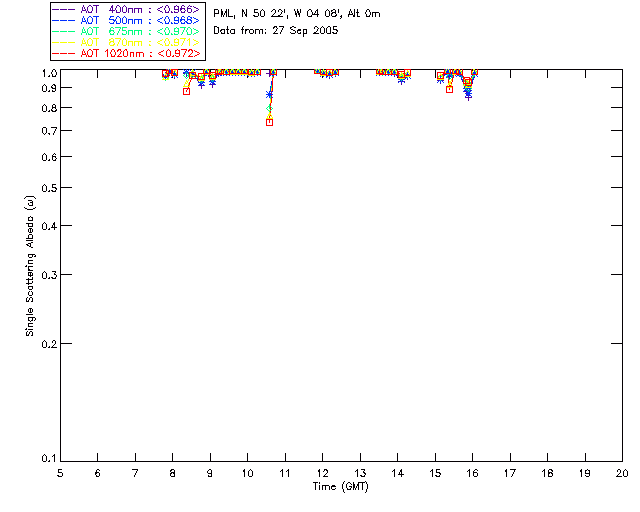Click the x-axis tick label '17'
Screen dimensions: 640x512
510,473
